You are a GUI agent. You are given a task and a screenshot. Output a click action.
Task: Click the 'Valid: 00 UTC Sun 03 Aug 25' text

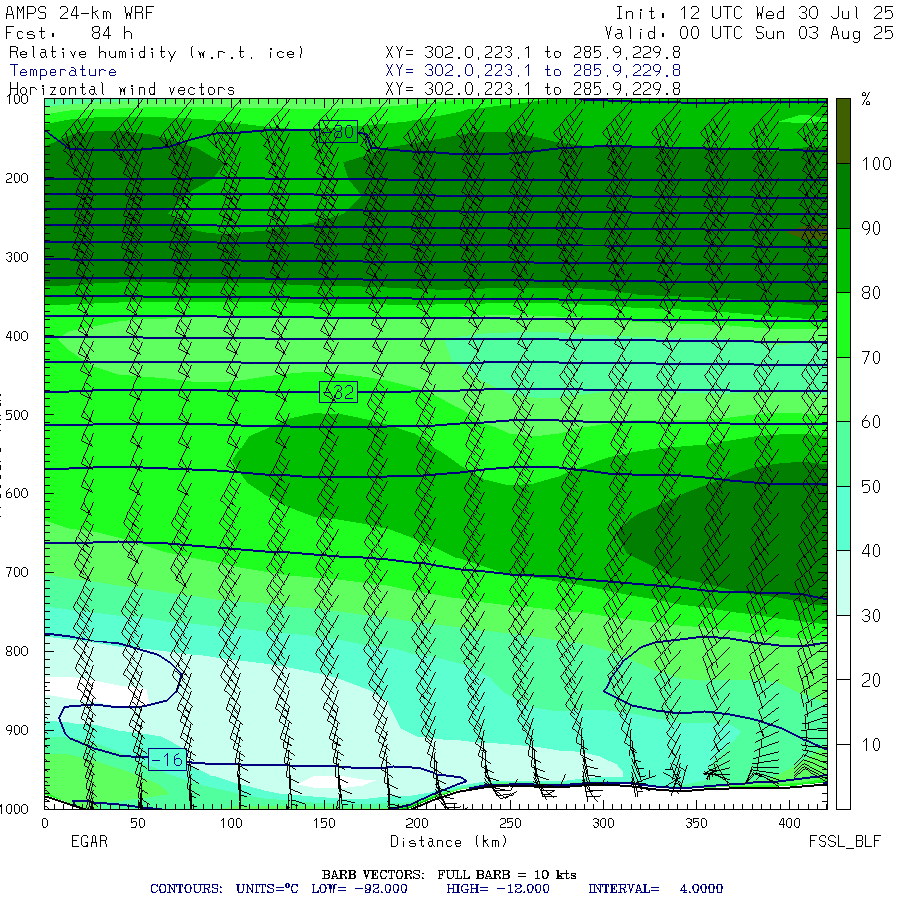(x=748, y=33)
